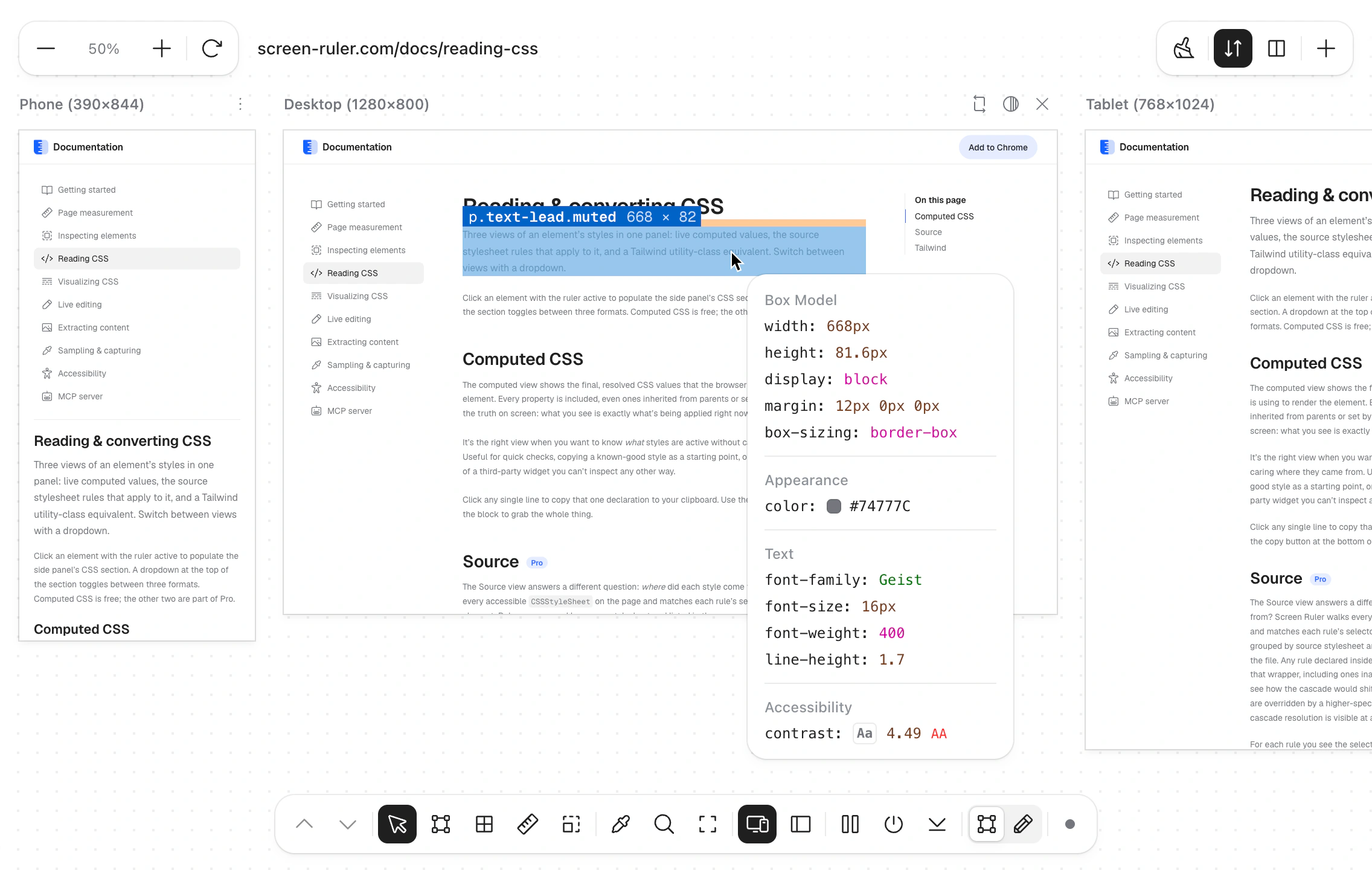Open the Phone viewport three-dot menu
Image resolution: width=1372 pixels, height=870 pixels.
(x=240, y=104)
